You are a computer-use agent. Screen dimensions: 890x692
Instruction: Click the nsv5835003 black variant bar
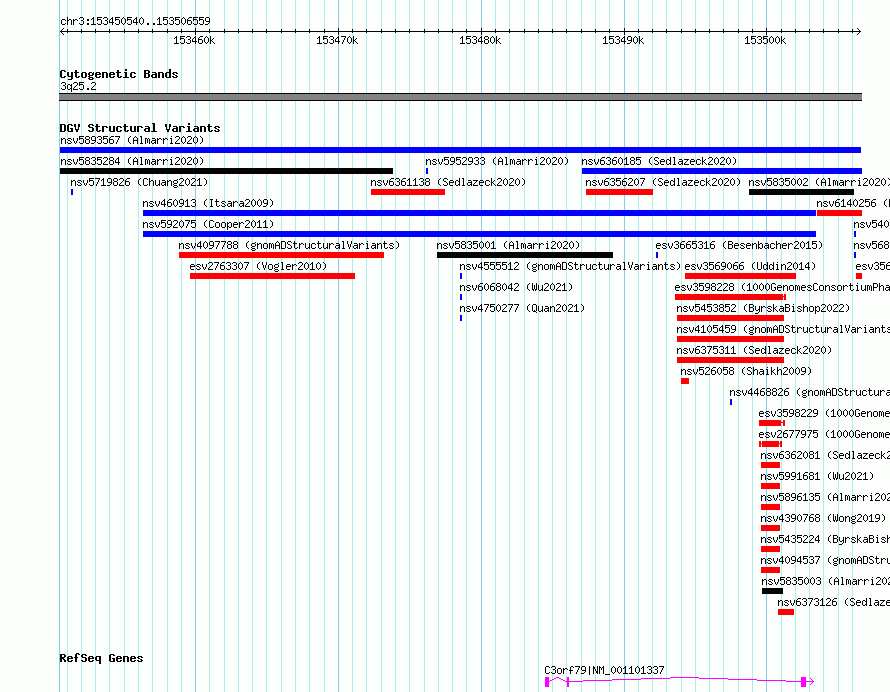point(772,591)
